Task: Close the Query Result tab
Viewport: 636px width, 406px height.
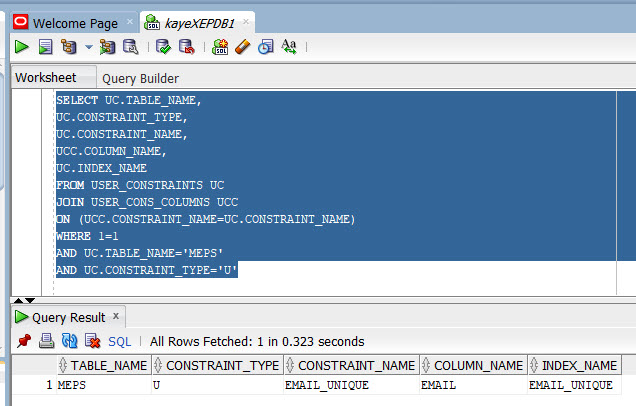Action: [116, 316]
